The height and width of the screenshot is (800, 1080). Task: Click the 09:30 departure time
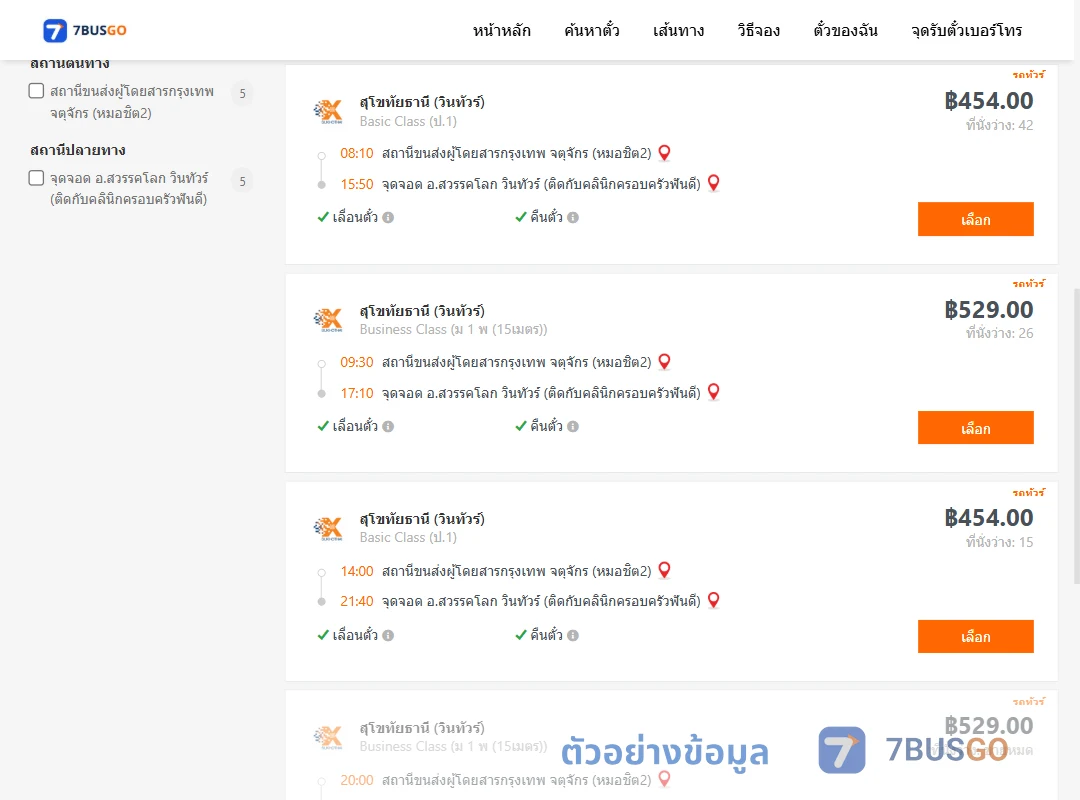click(x=357, y=362)
